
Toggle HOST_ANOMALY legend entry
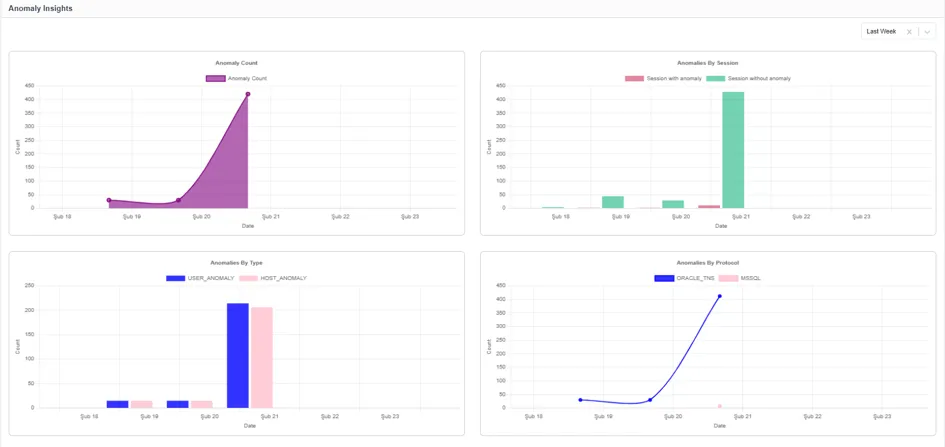(x=273, y=278)
